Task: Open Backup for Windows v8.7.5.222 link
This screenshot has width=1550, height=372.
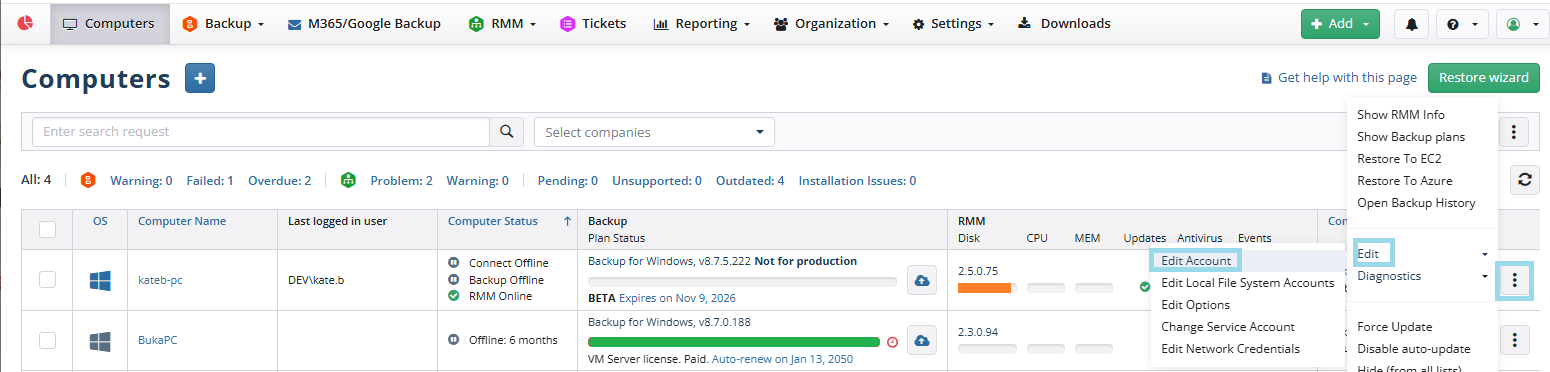Action: coord(669,261)
